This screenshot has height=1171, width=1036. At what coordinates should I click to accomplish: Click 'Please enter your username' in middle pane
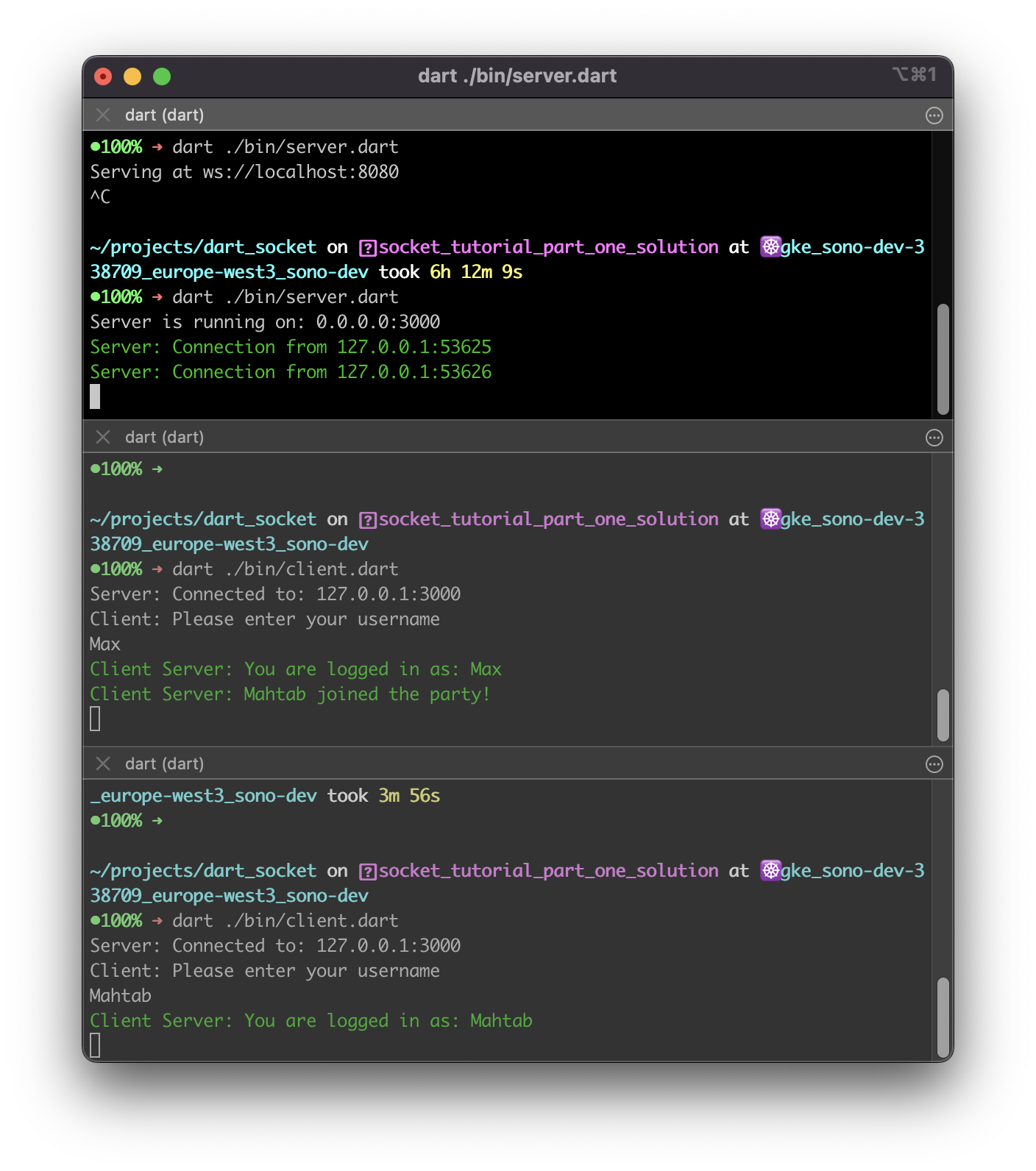(x=306, y=619)
